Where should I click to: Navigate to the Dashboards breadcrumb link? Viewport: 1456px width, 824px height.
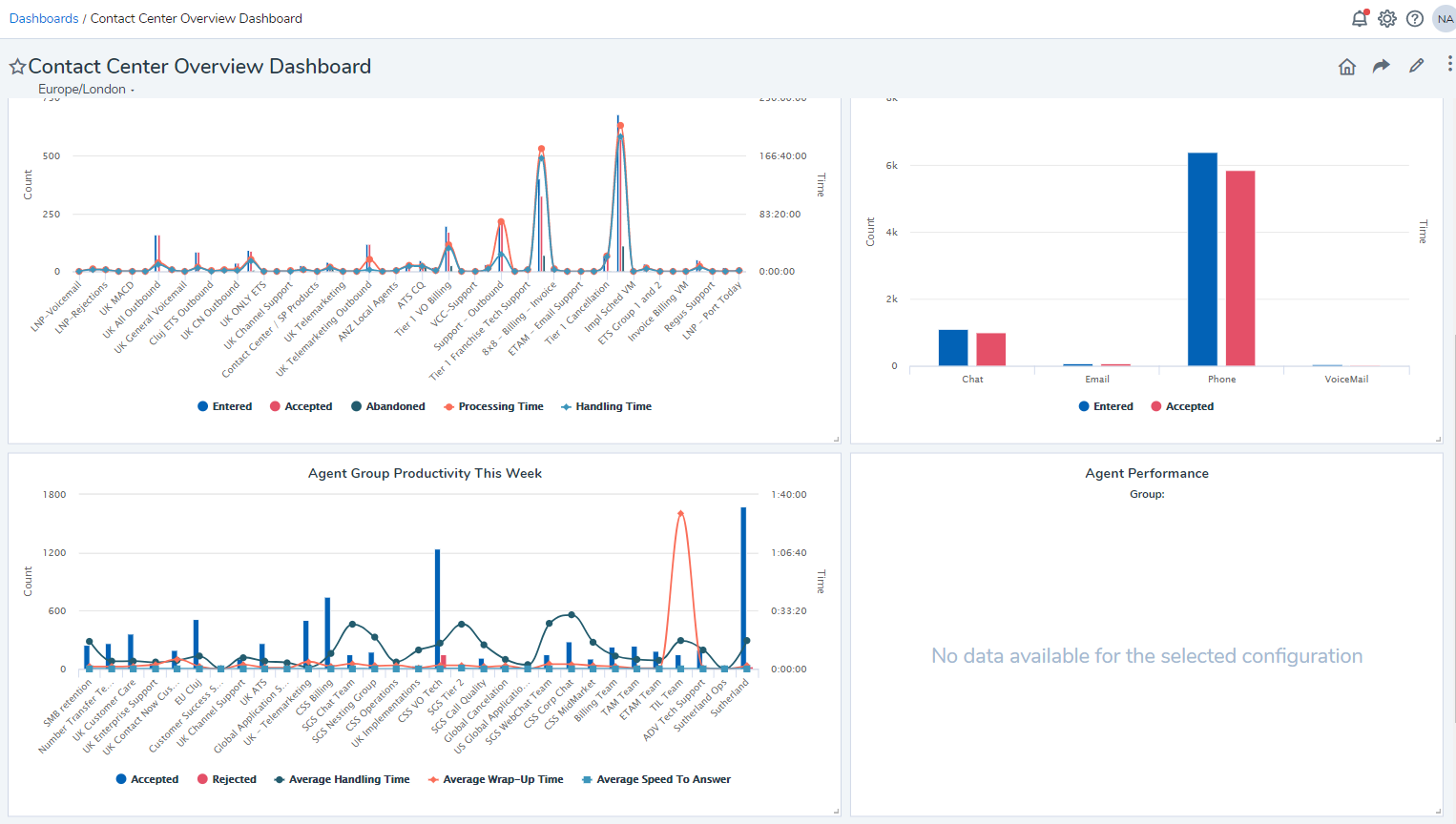point(44,18)
